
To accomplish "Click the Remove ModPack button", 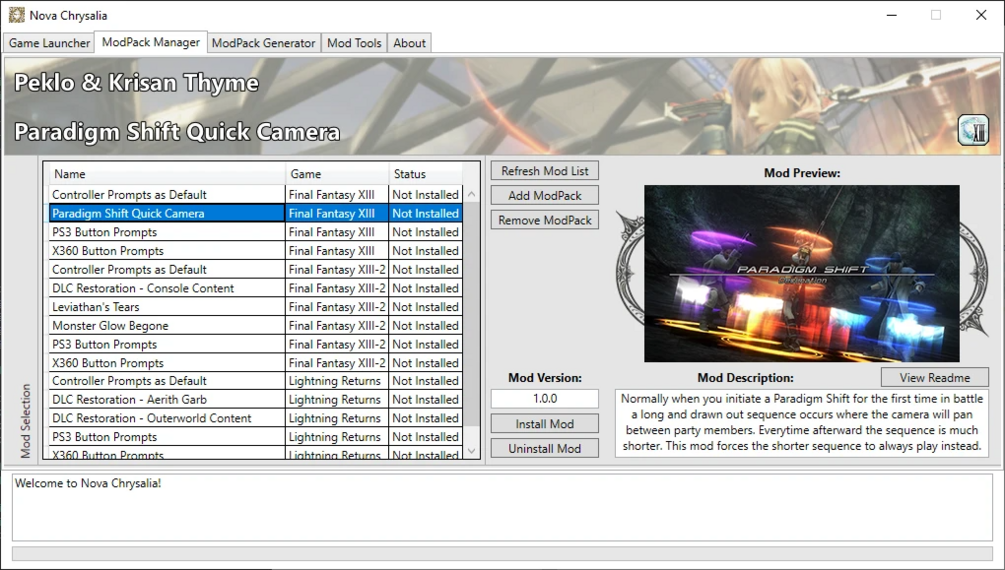I will point(545,220).
